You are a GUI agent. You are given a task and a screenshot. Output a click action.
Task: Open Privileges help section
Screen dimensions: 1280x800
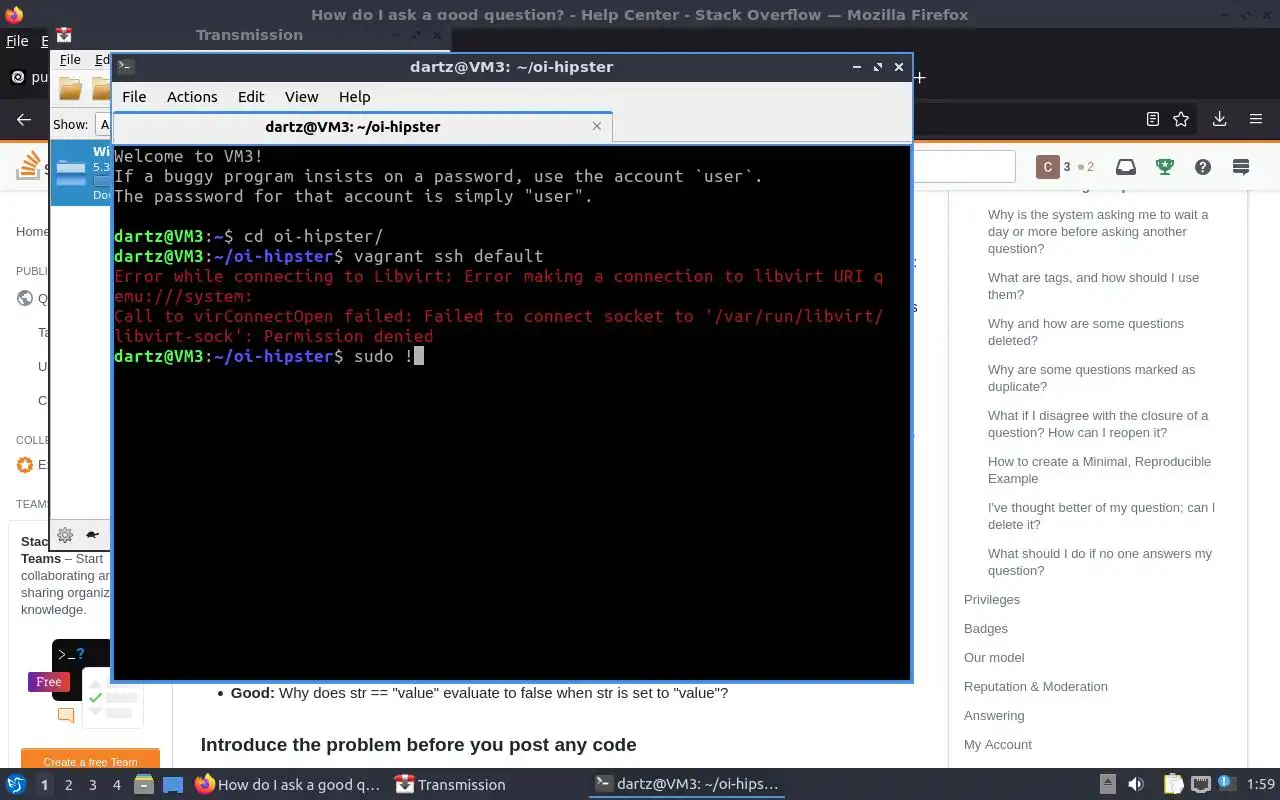pyautogui.click(x=992, y=600)
